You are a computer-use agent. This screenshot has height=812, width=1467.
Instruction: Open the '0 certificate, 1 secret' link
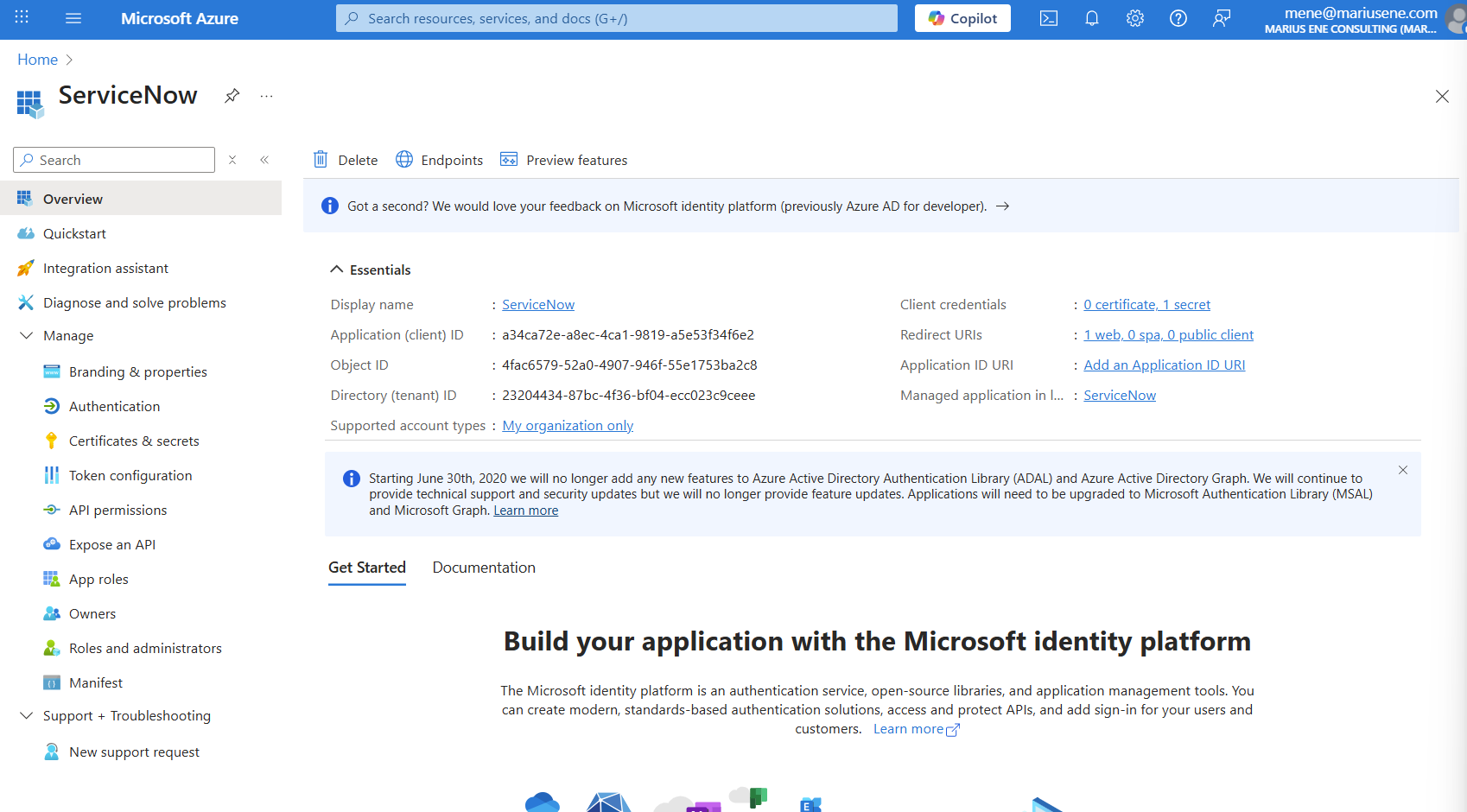tap(1146, 304)
